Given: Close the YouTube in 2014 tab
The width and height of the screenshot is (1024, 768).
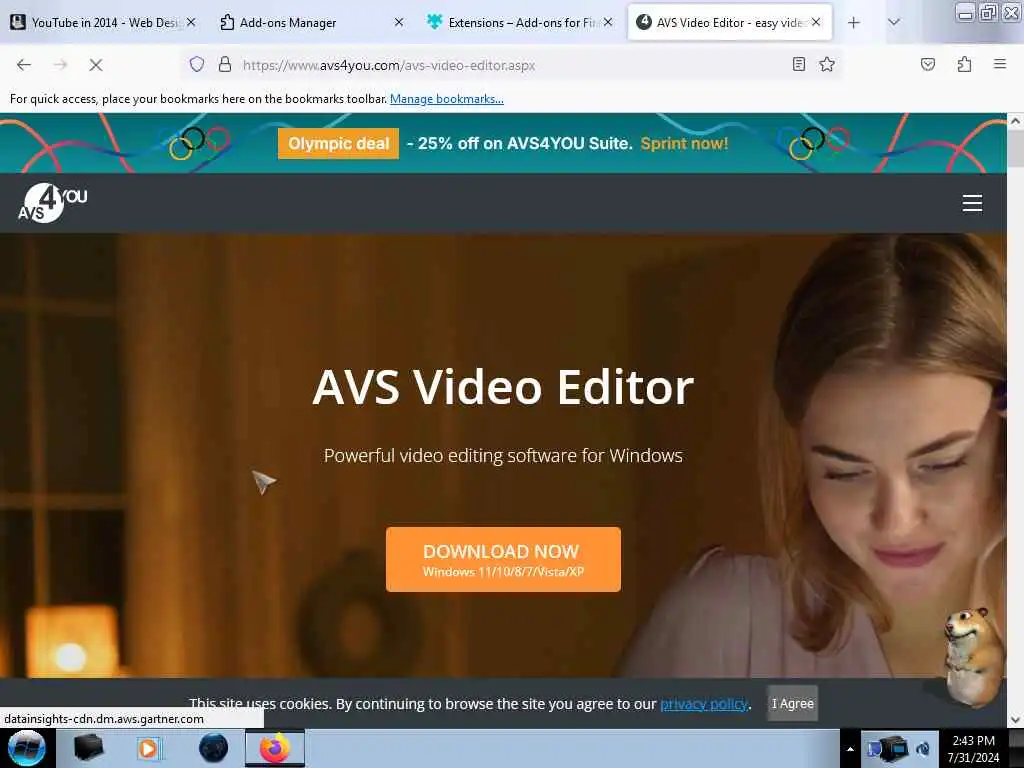Looking at the screenshot, I should pos(191,22).
